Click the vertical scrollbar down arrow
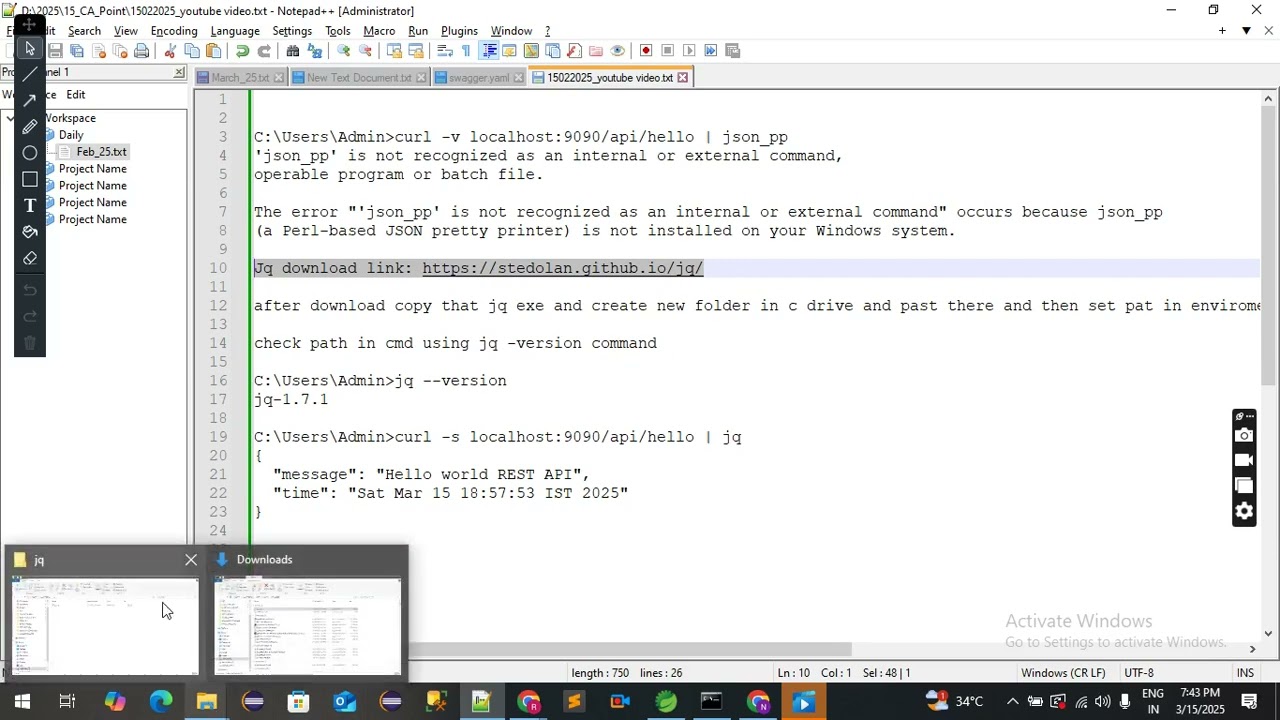This screenshot has width=1280, height=720. coord(1269,633)
